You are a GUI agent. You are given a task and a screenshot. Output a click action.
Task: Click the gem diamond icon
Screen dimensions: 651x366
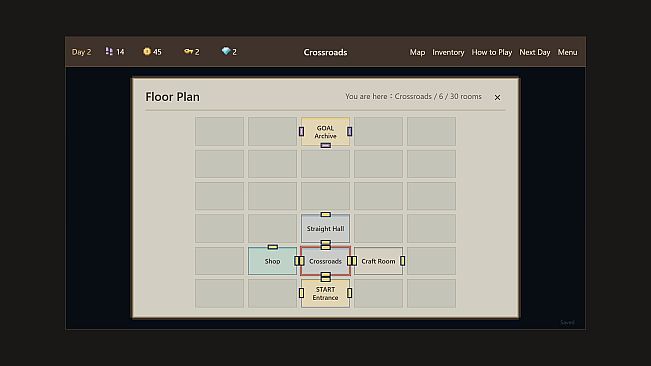226,51
